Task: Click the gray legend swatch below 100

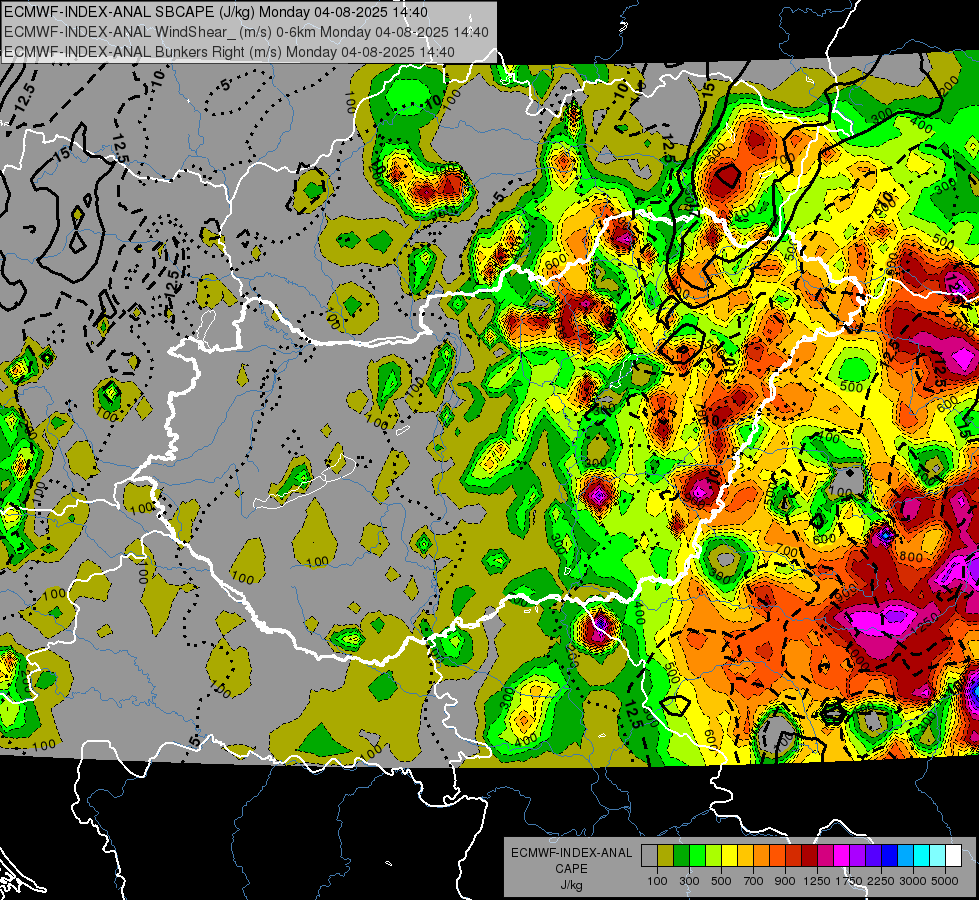Action: tap(649, 856)
